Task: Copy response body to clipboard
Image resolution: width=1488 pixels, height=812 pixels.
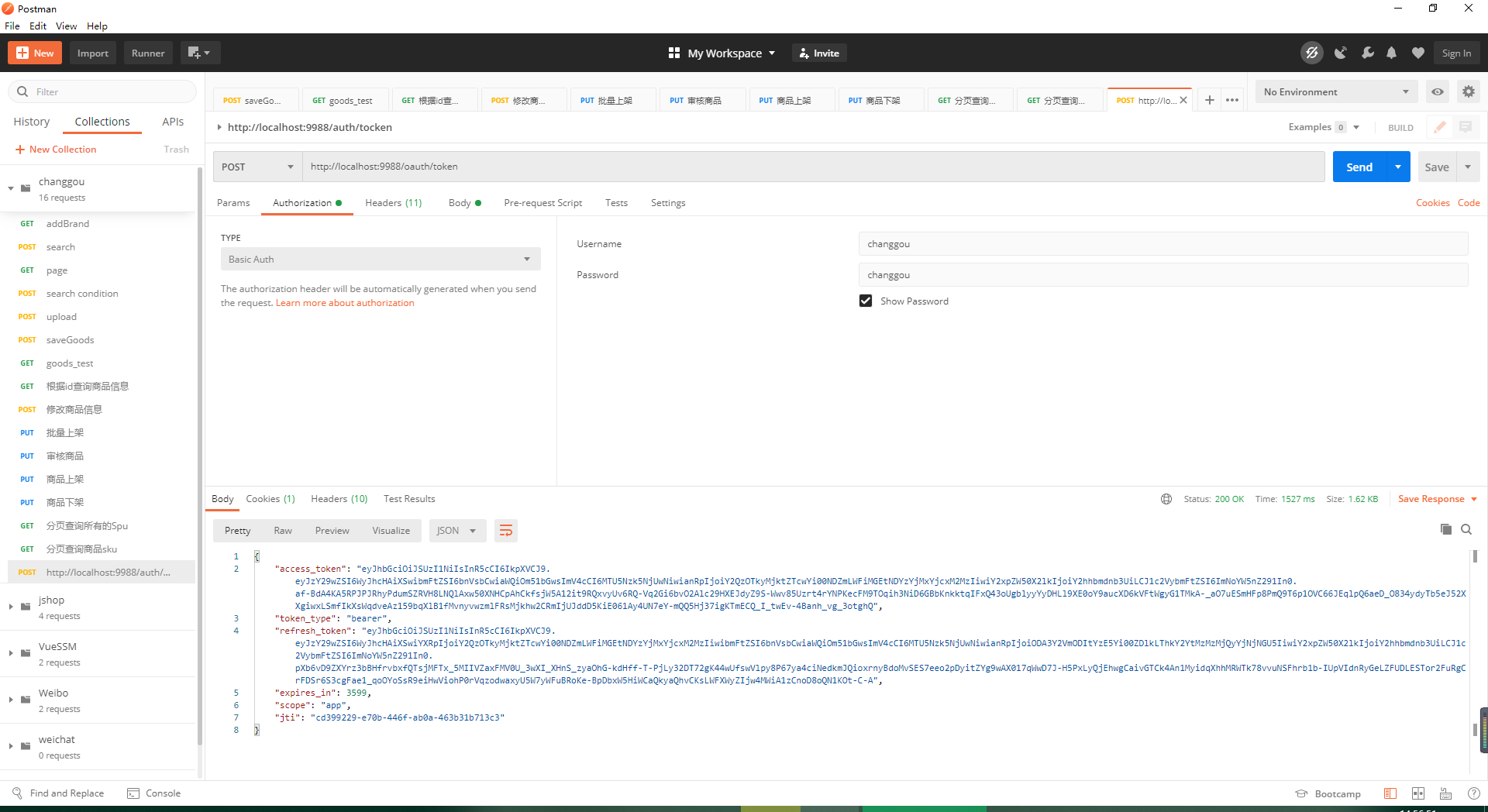Action: click(1445, 529)
